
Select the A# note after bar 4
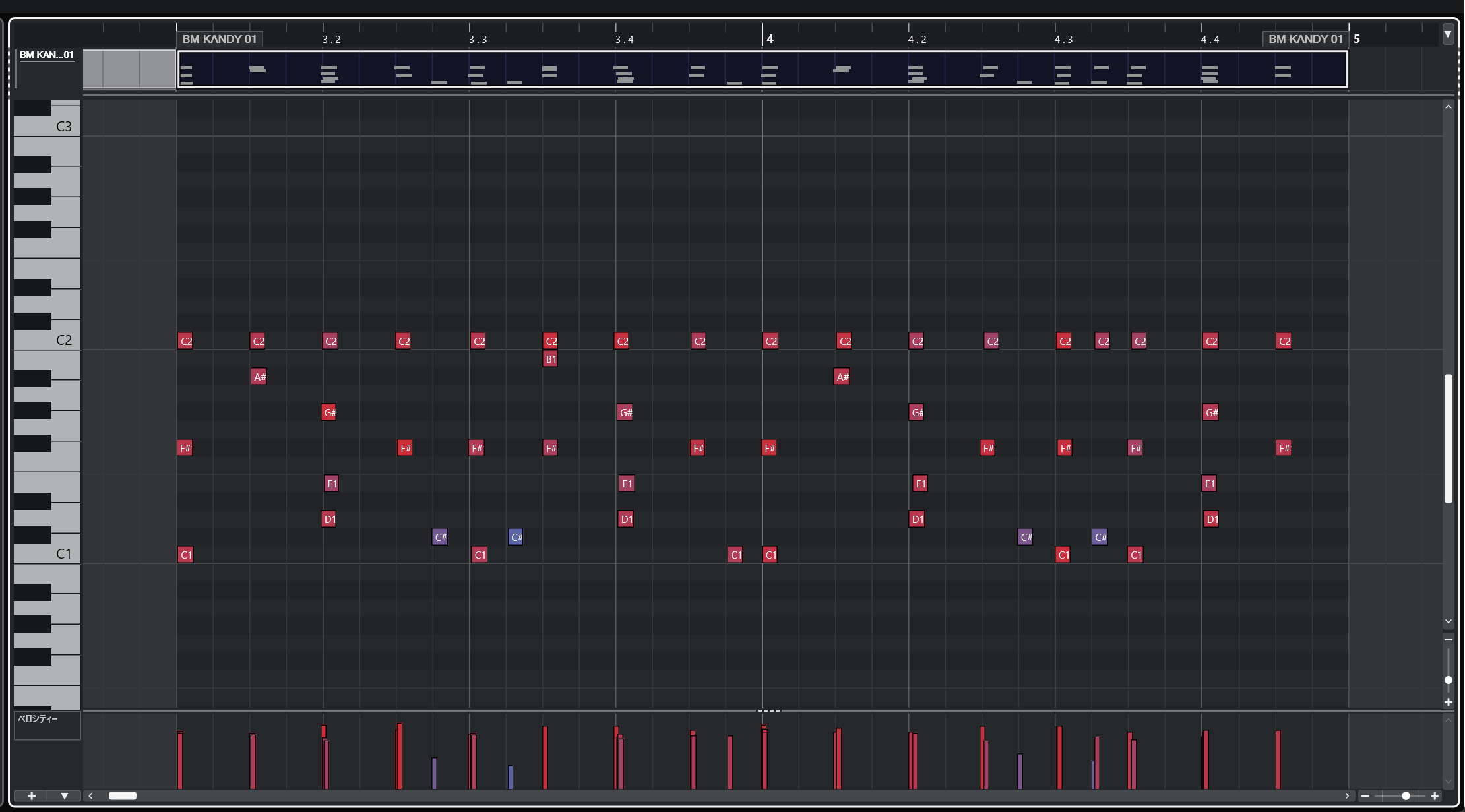click(842, 377)
